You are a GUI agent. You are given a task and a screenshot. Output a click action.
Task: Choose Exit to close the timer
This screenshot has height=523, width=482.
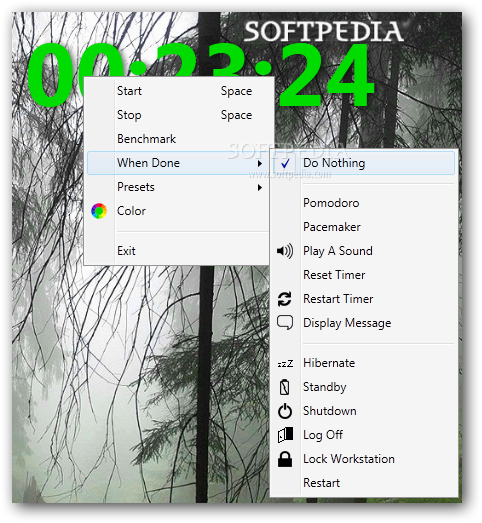pyautogui.click(x=178, y=251)
